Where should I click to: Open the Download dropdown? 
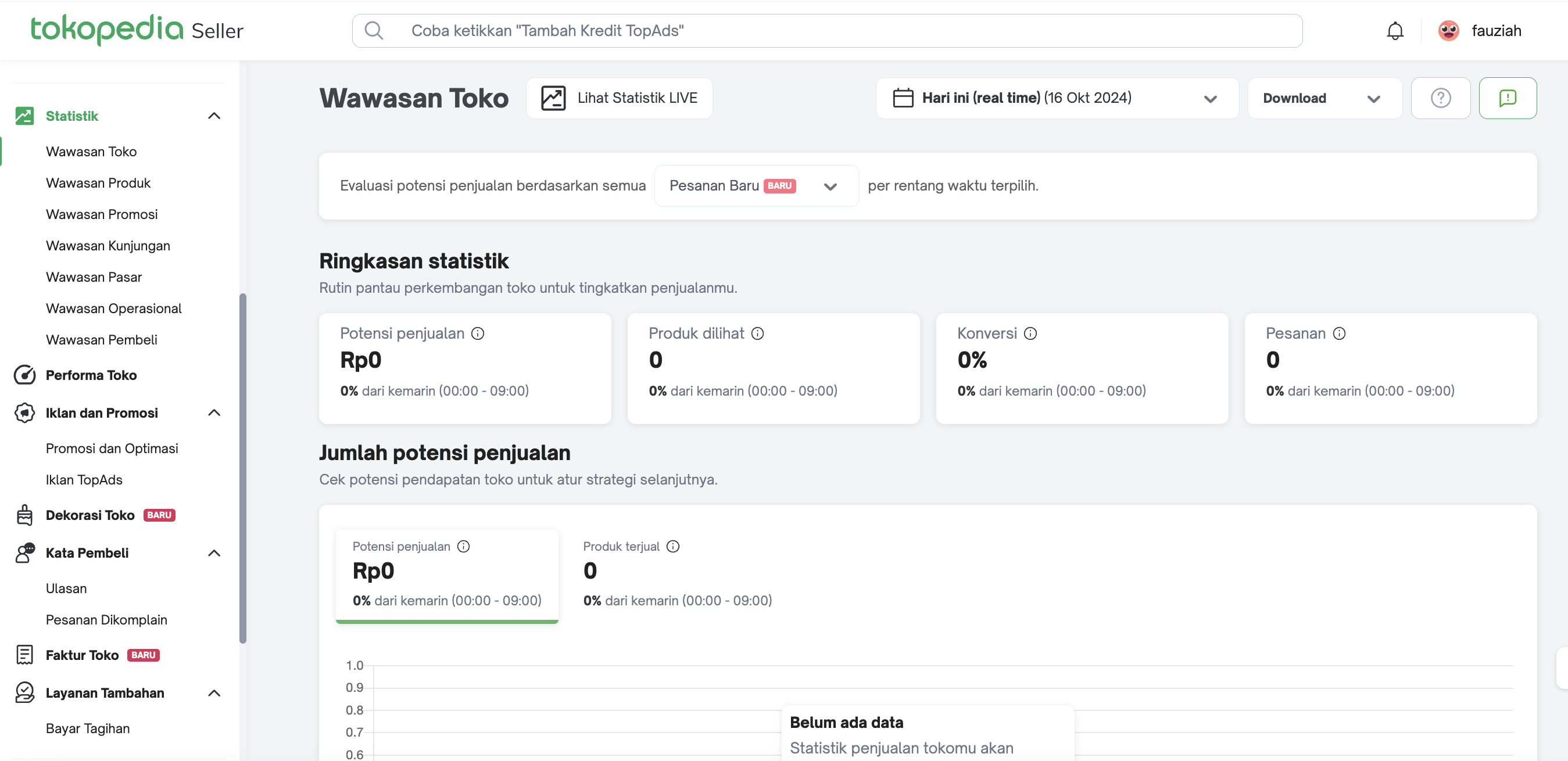pyautogui.click(x=1324, y=98)
